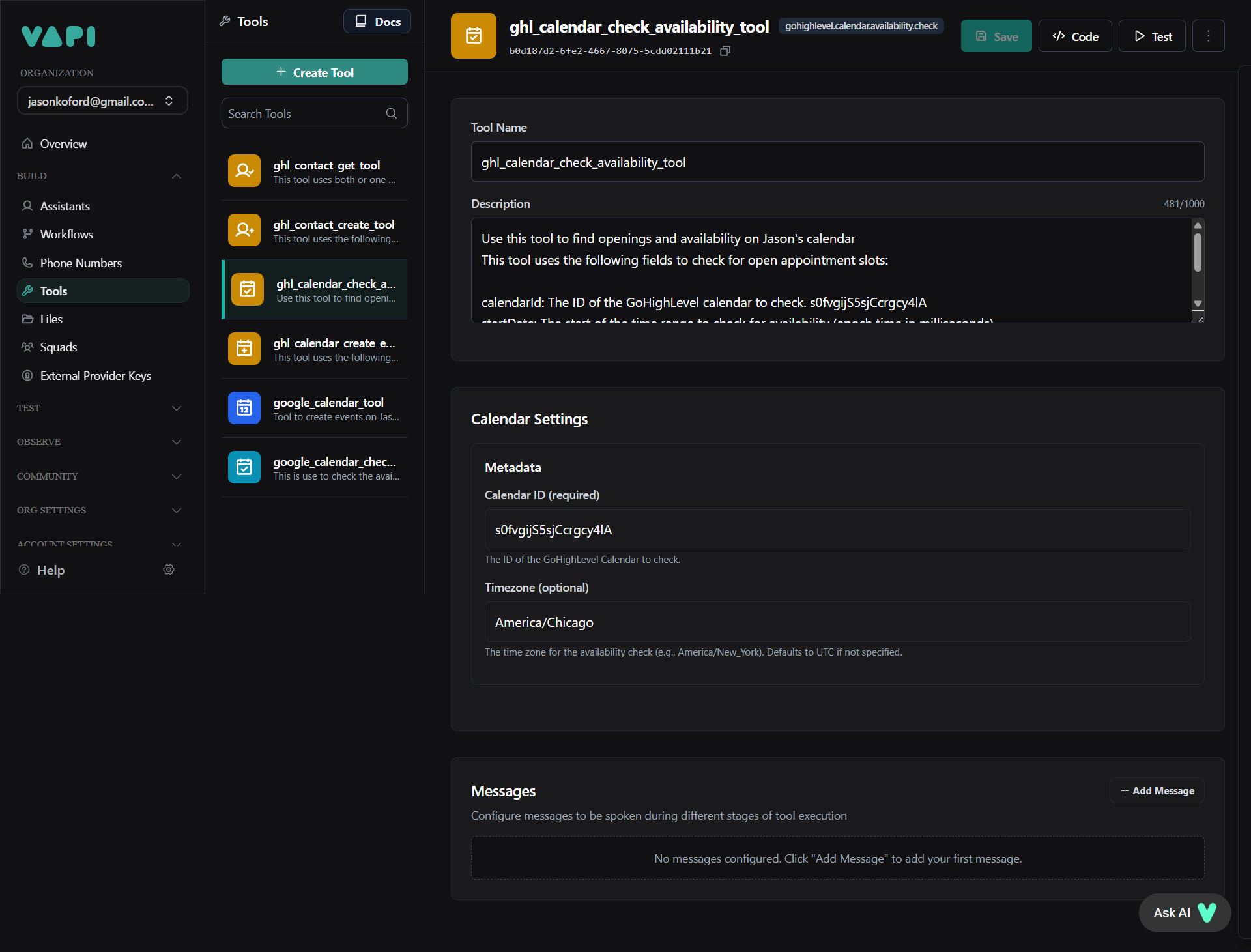
Task: Click the settings gear next to Help
Action: pyautogui.click(x=168, y=570)
